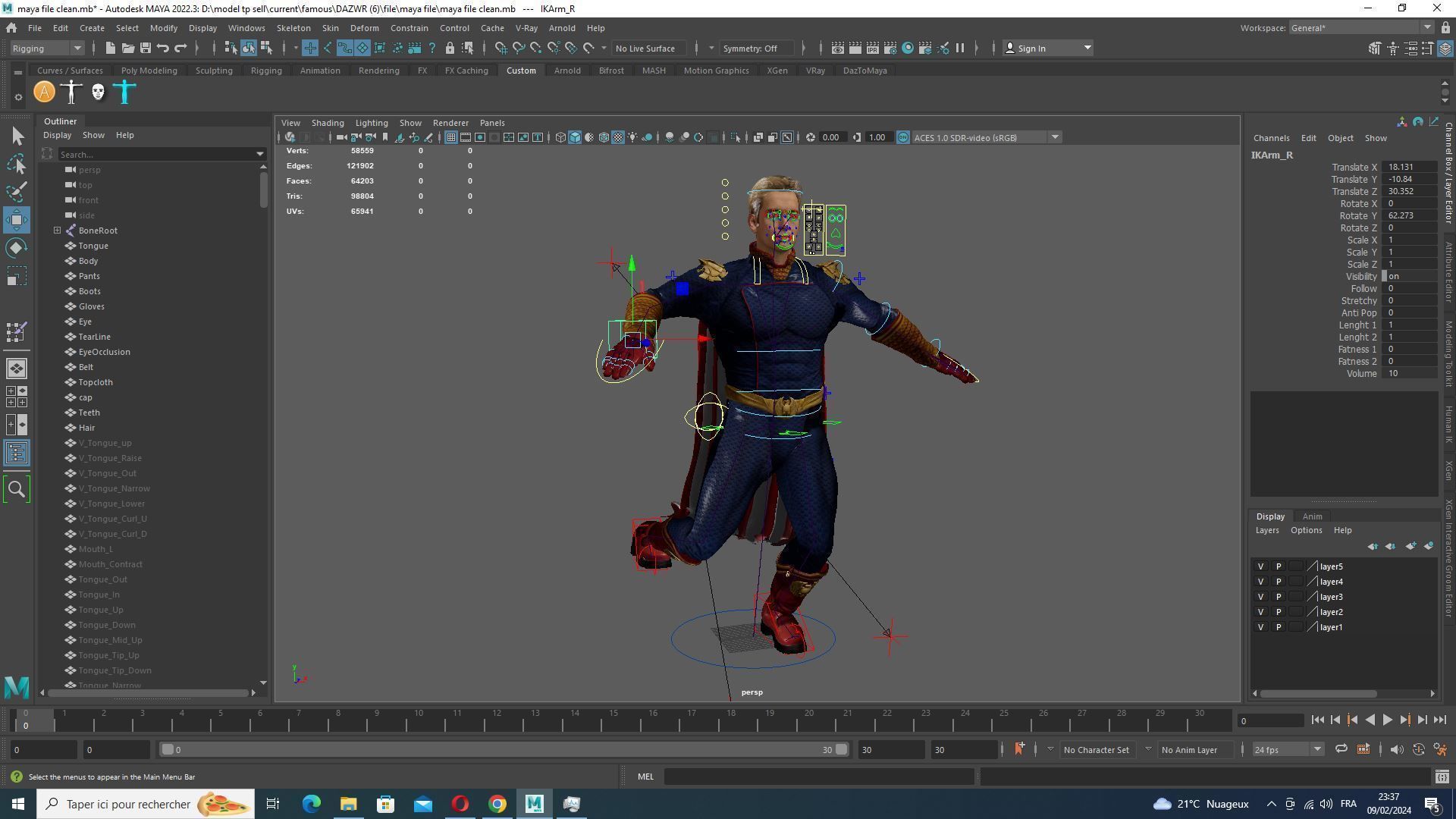This screenshot has width=1456, height=819.
Task: Open the Sign In dropdown
Action: (1048, 49)
